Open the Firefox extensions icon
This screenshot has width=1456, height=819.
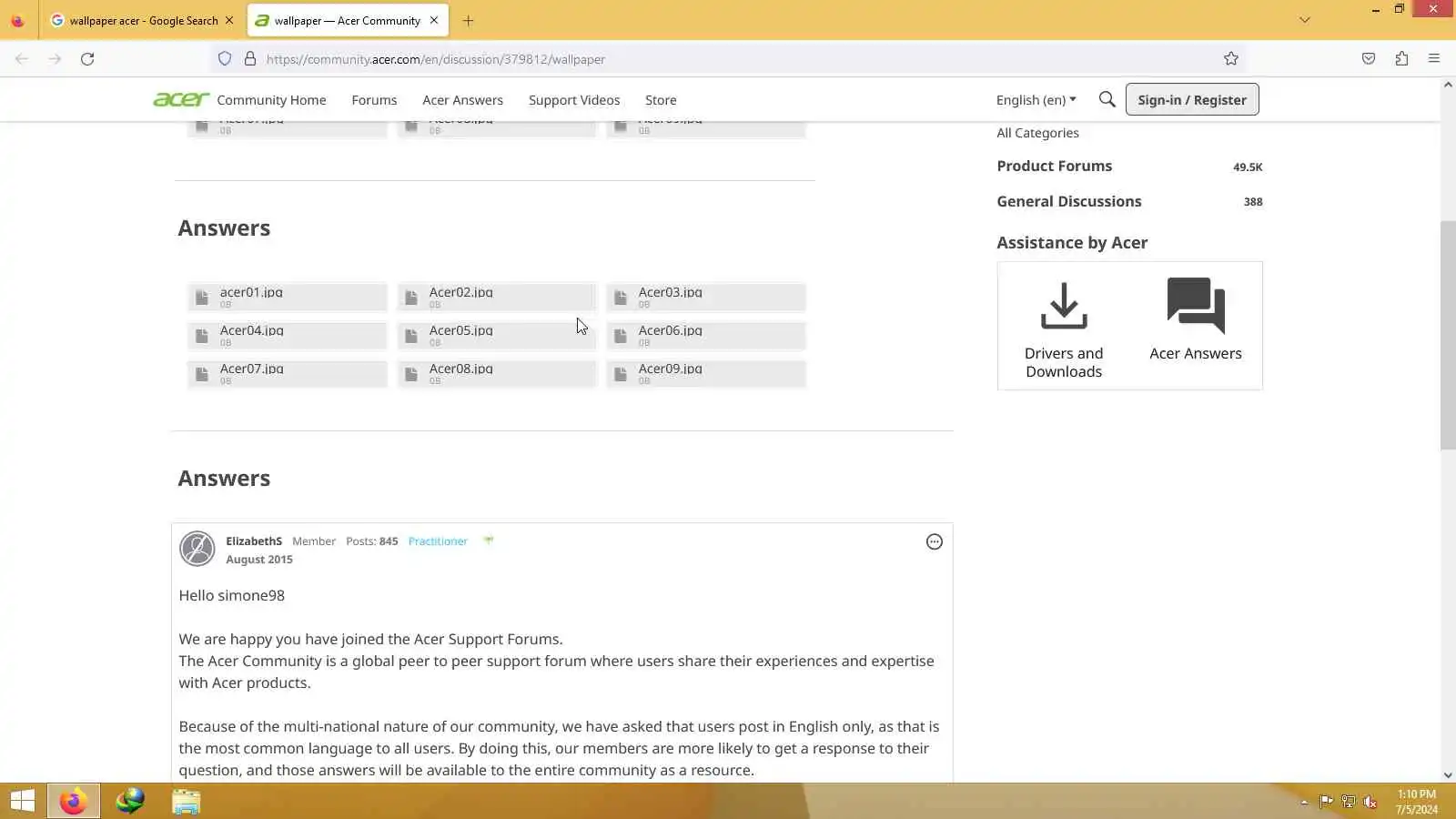1401,59
